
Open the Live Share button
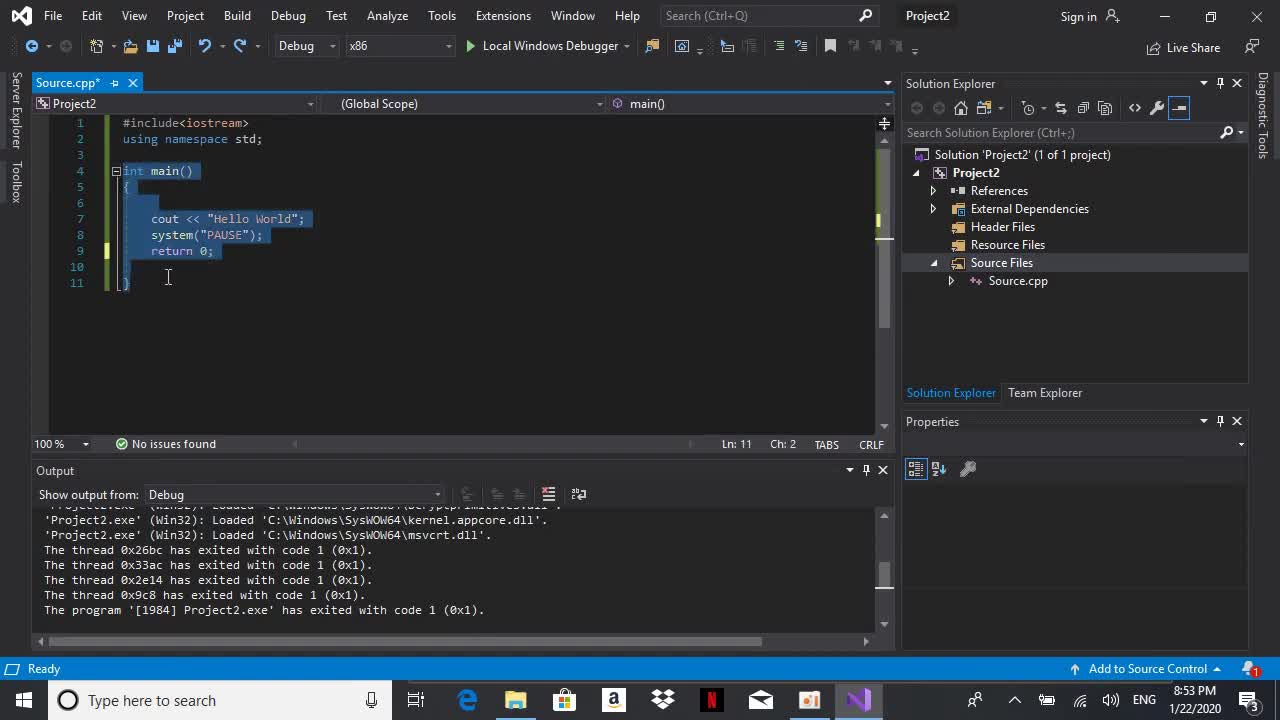pos(1183,47)
